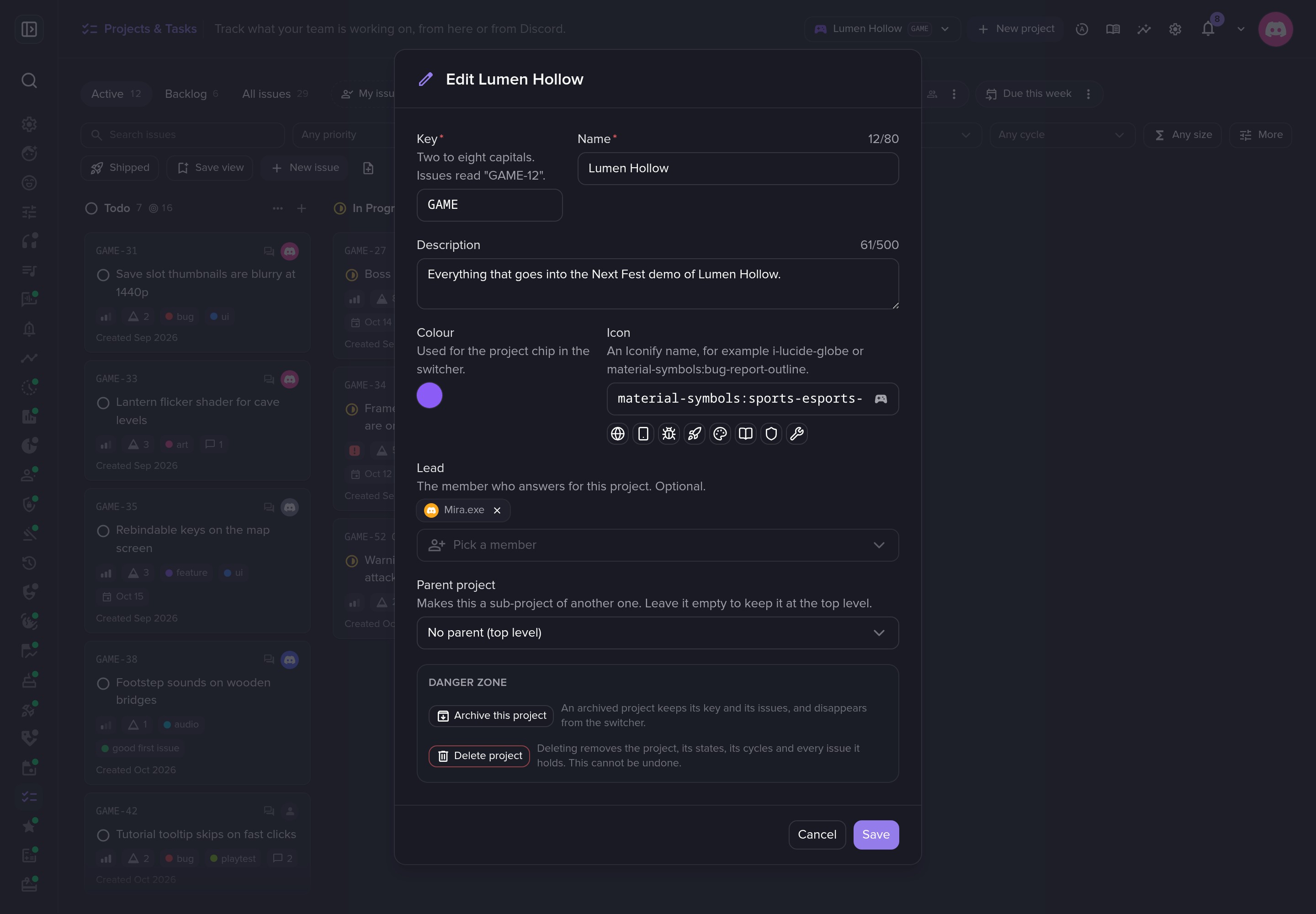This screenshot has width=1316, height=914.
Task: Add an issue to the Todo column
Action: (302, 208)
